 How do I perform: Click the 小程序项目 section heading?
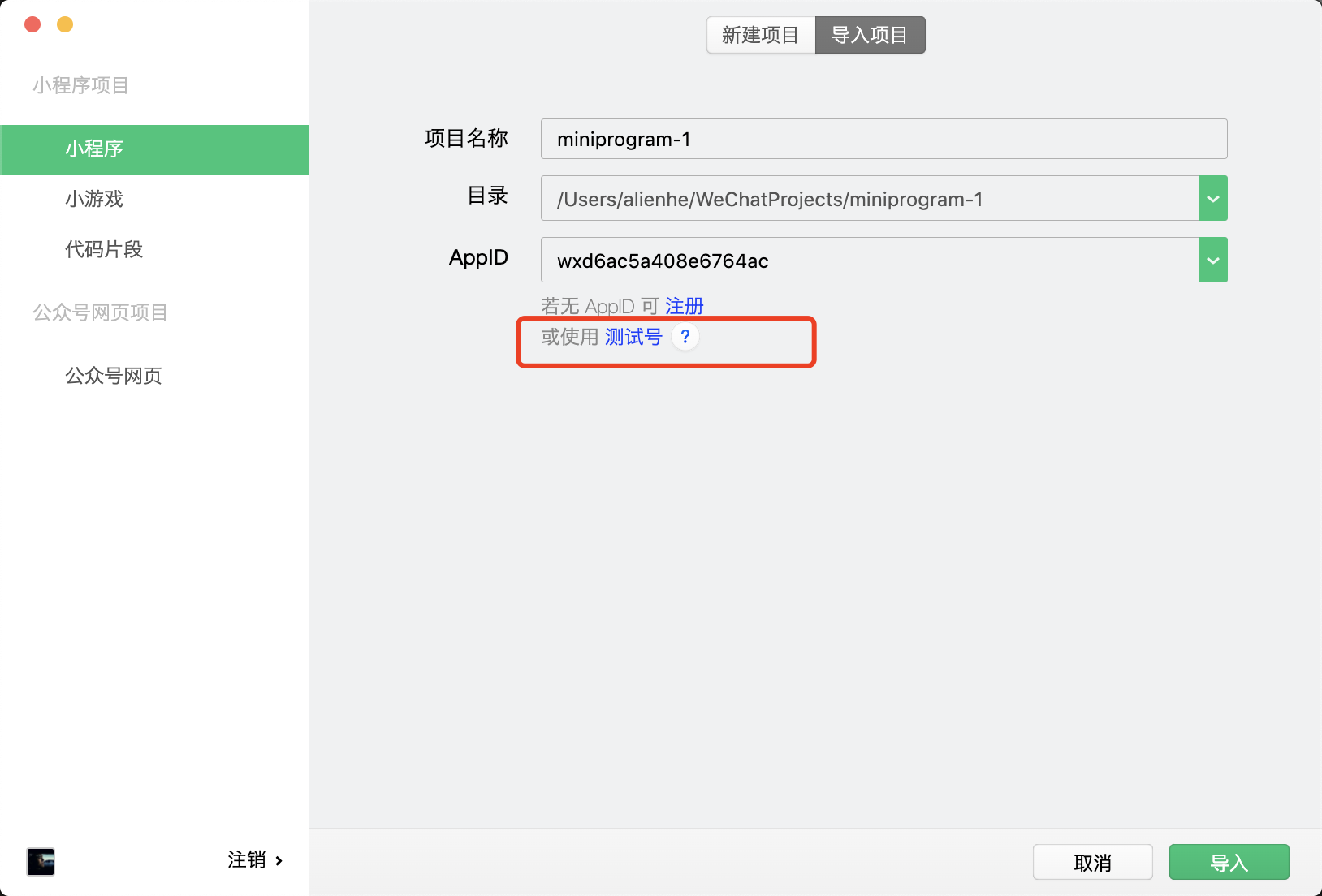point(80,85)
